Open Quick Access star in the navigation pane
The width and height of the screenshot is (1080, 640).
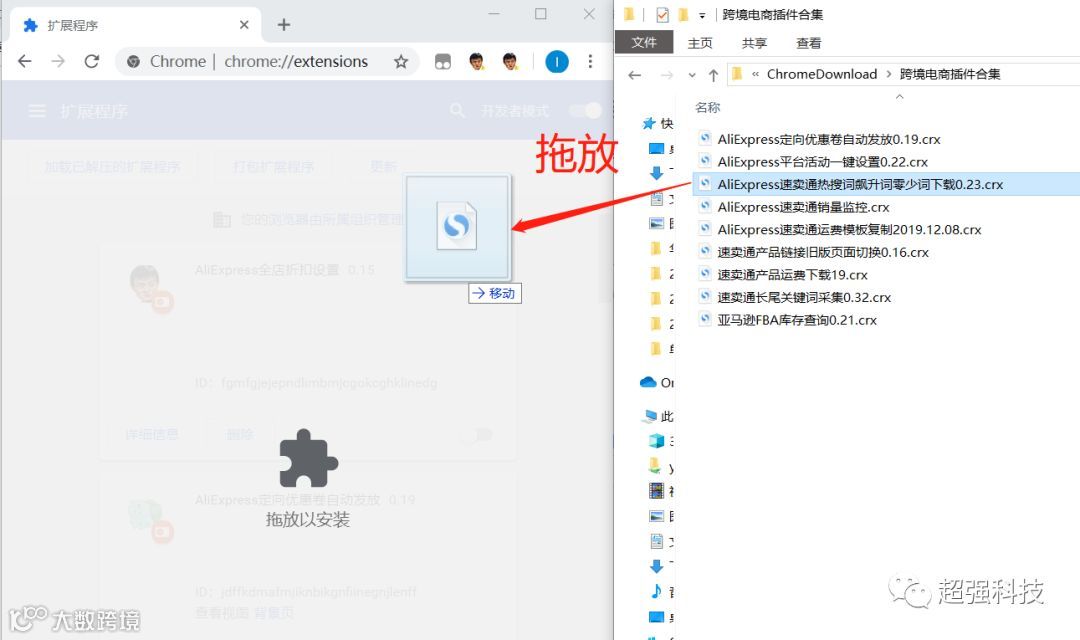(x=649, y=123)
